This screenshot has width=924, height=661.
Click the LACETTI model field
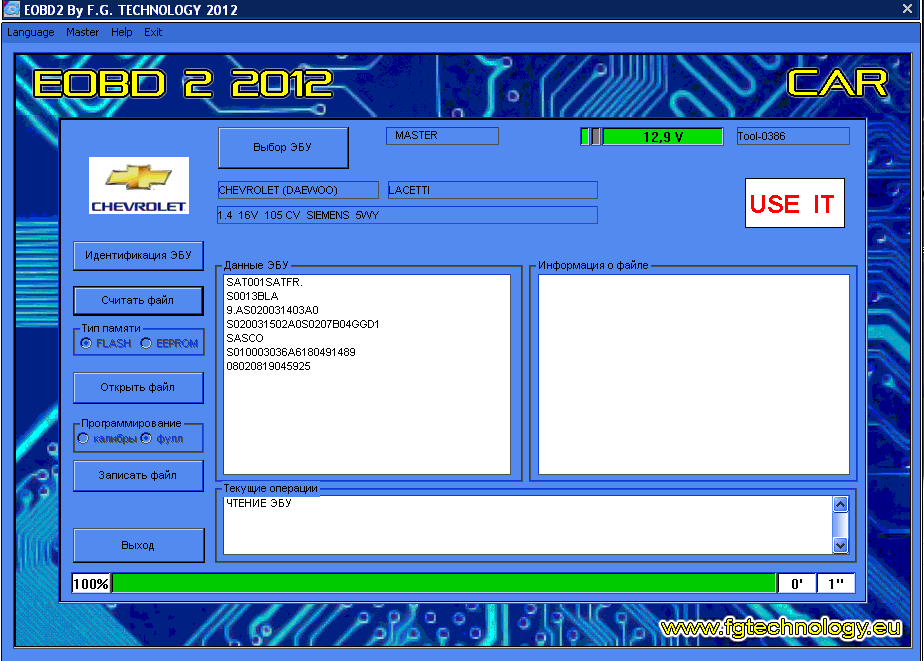point(493,190)
